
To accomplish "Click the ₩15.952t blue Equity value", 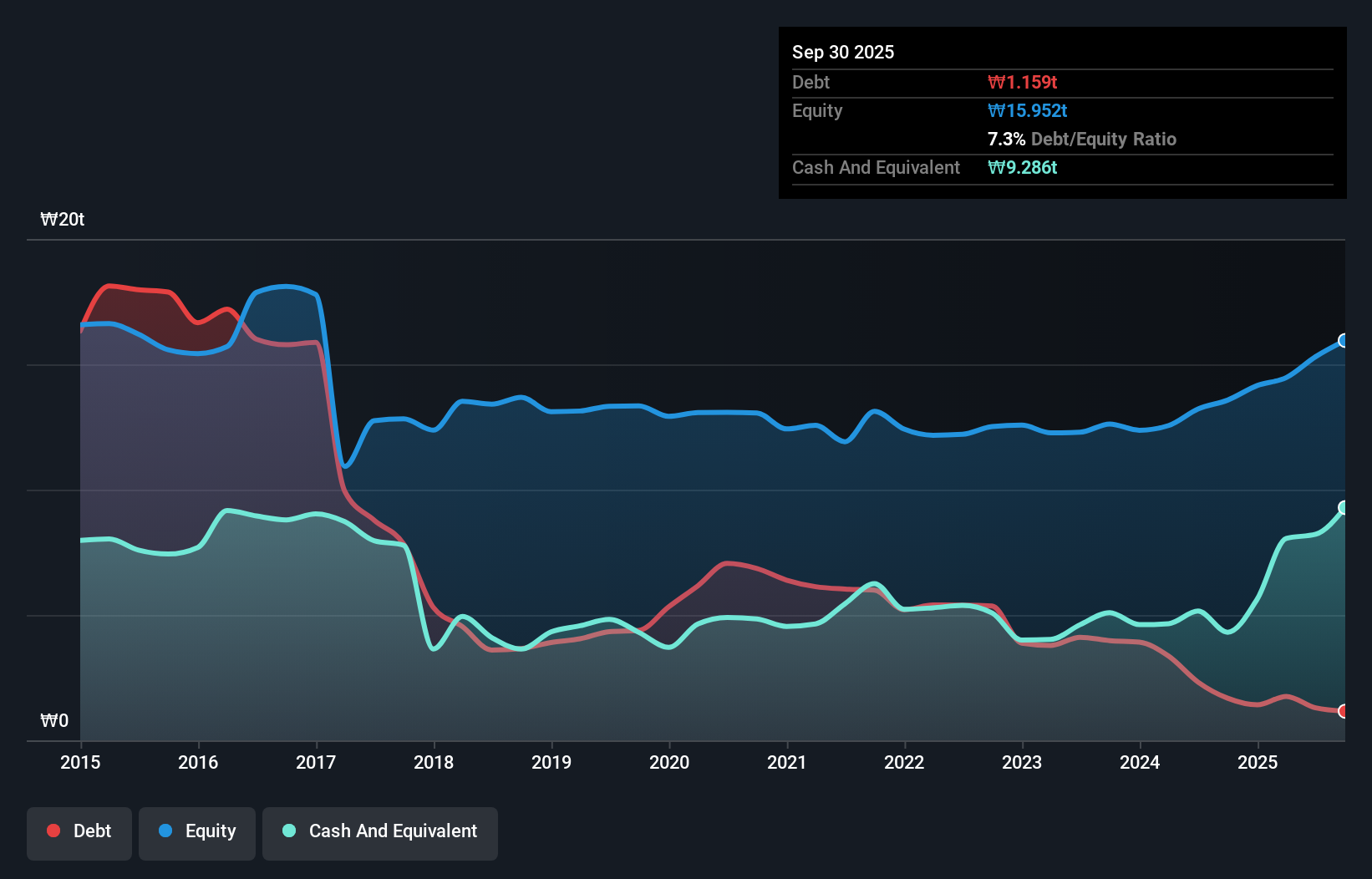I will click(x=1028, y=110).
